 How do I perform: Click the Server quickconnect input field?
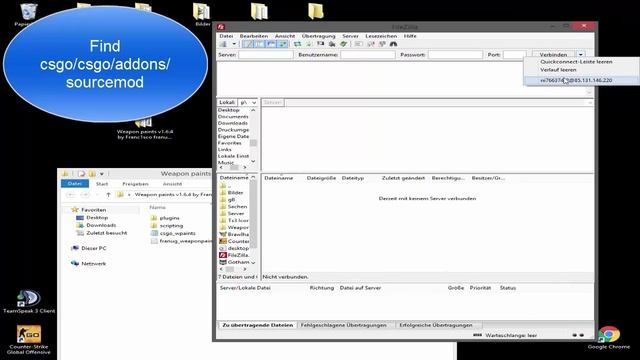click(x=266, y=55)
